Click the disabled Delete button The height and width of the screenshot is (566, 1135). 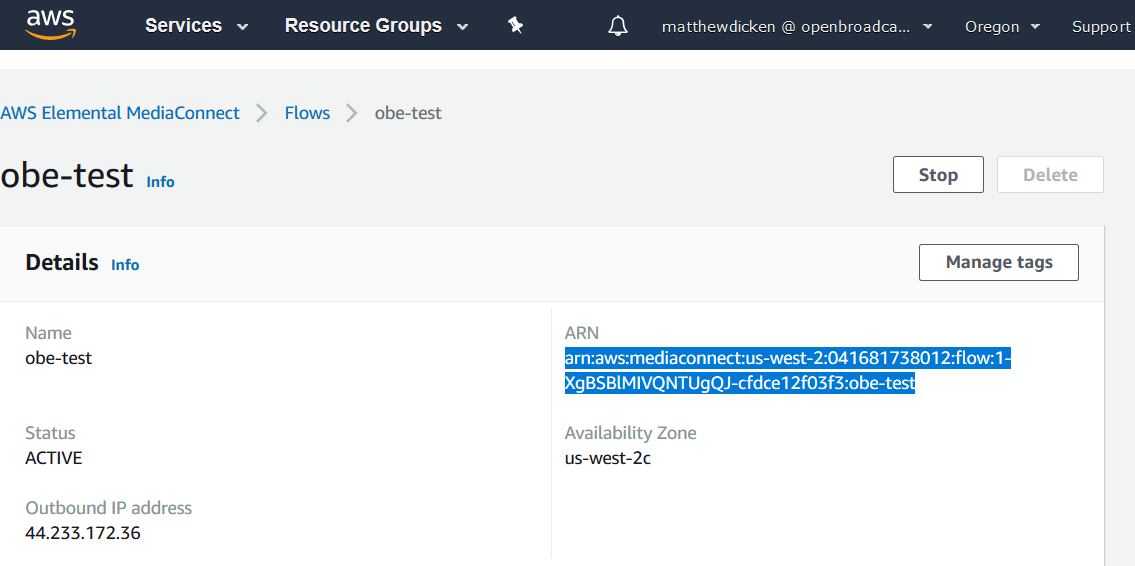1050,174
